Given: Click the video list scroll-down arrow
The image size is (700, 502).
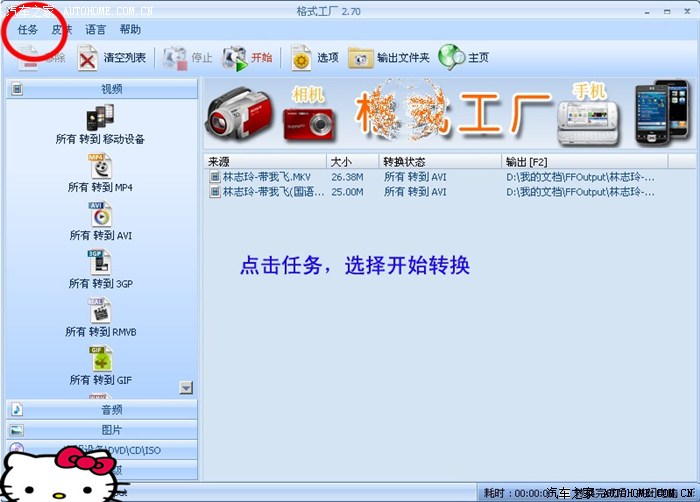Looking at the screenshot, I should pos(186,388).
